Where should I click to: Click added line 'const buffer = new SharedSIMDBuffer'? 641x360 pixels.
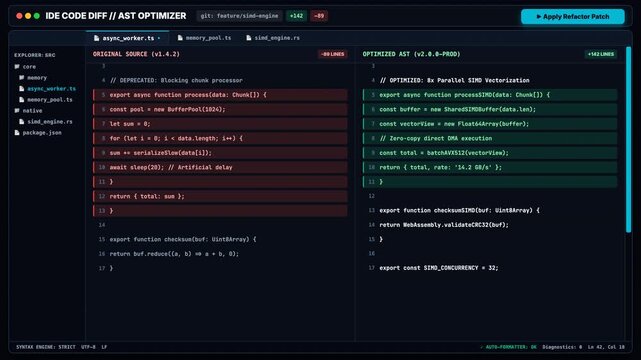[490, 110]
